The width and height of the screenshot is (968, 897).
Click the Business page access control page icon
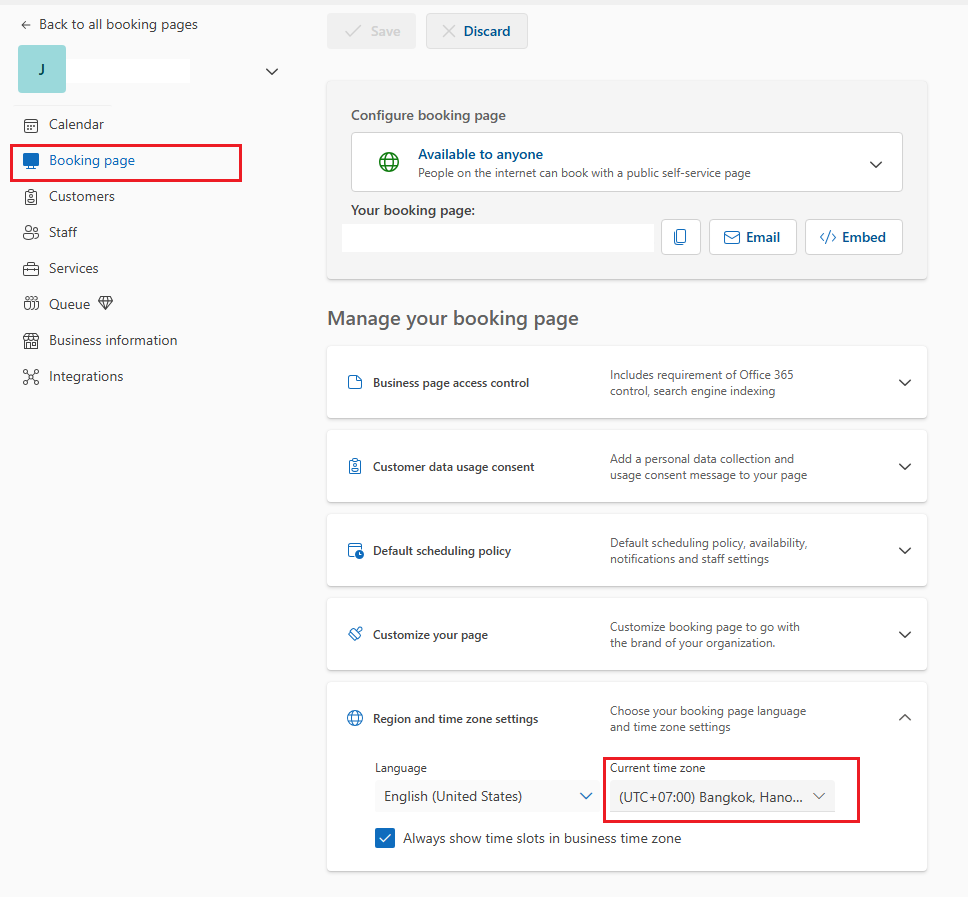[355, 382]
